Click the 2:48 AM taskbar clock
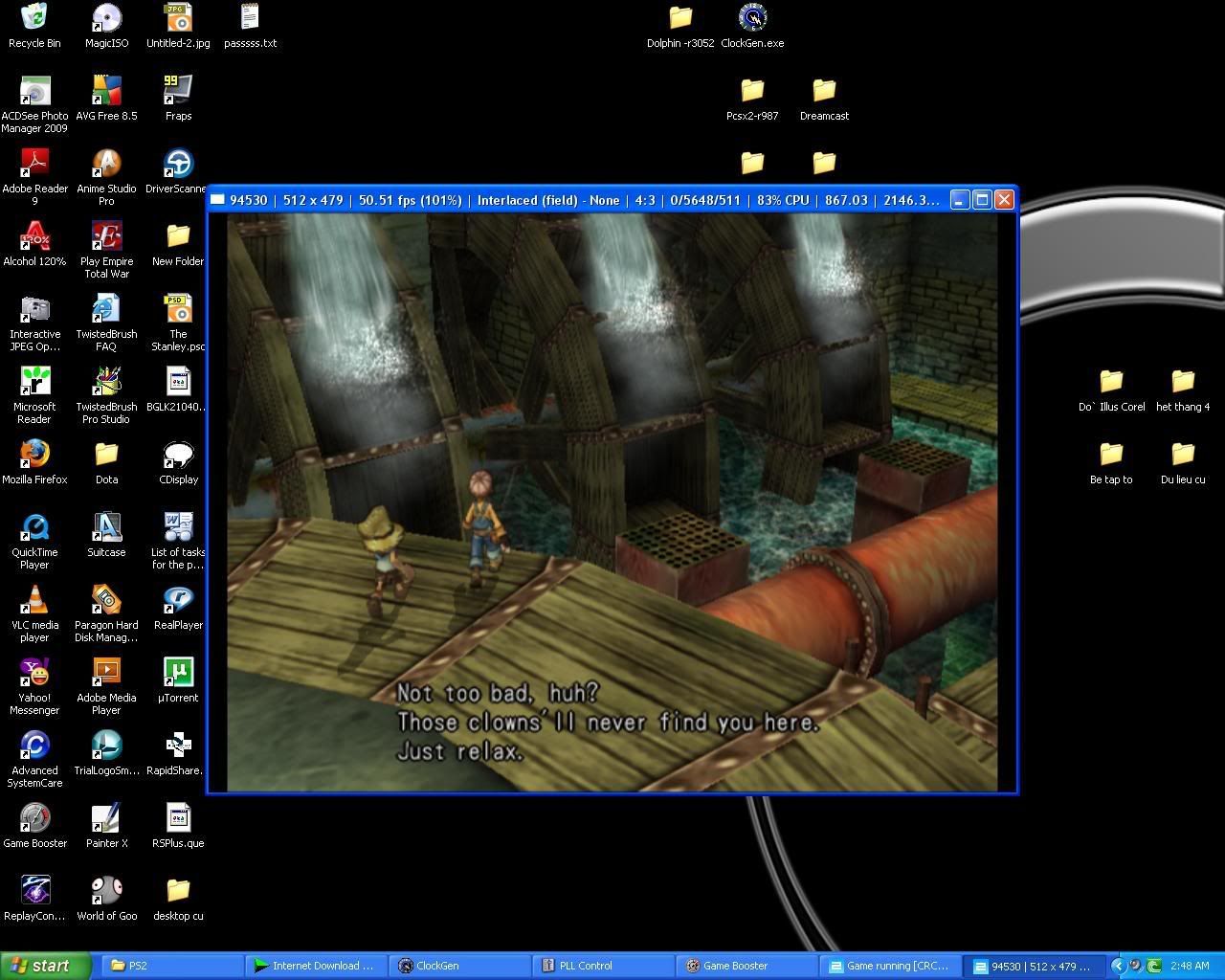Viewport: 1225px width, 980px height. (x=1190, y=966)
